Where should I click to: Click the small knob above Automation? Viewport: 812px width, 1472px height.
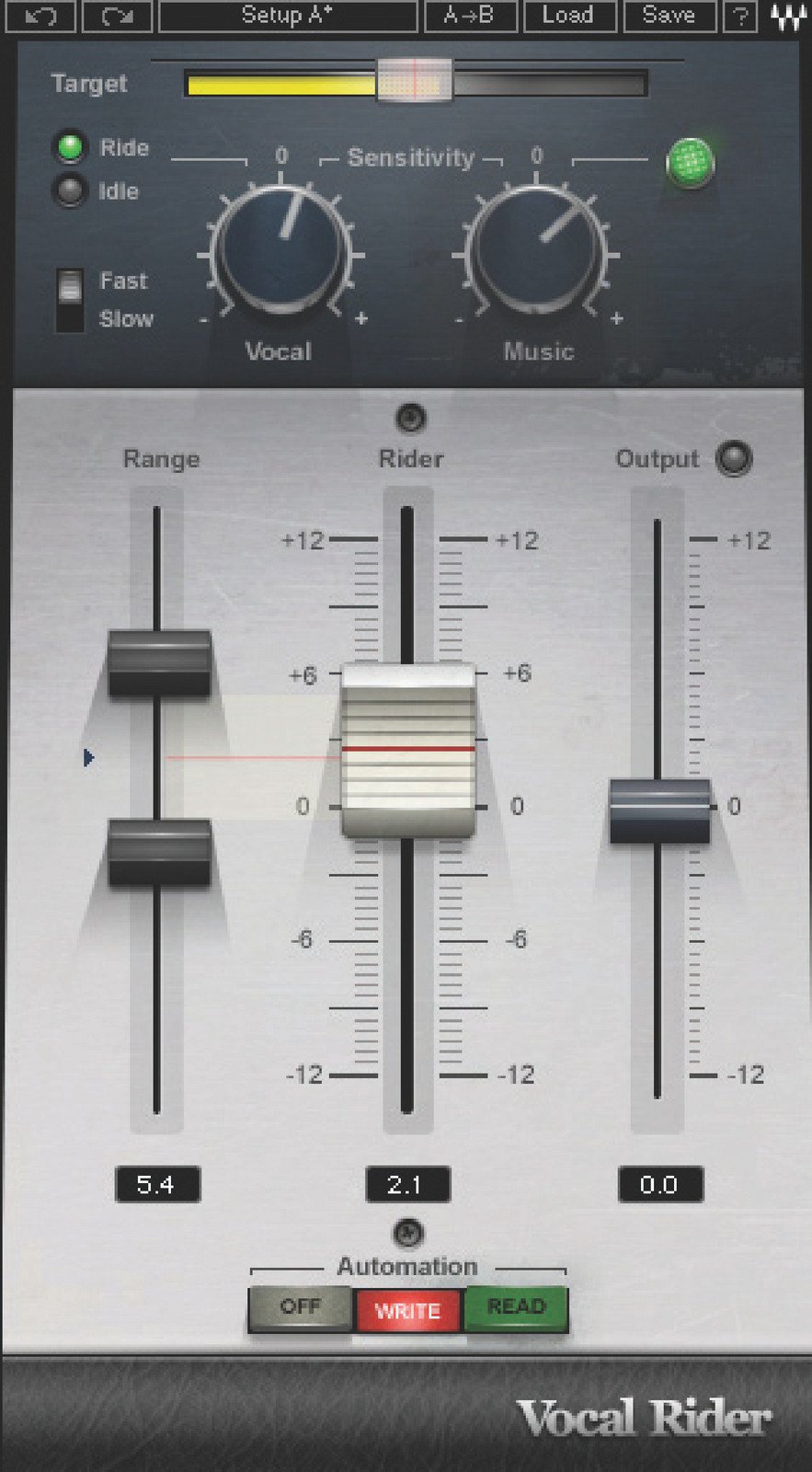pyautogui.click(x=407, y=1233)
